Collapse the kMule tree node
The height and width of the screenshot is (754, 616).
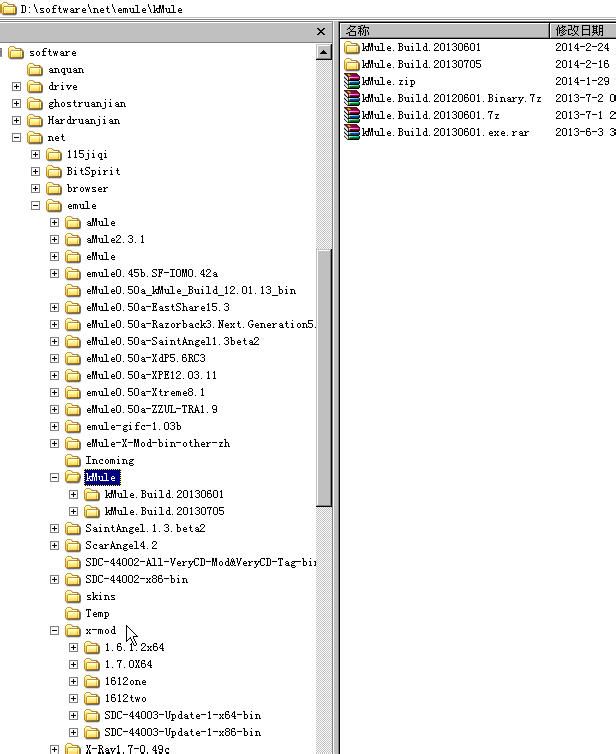[54, 478]
